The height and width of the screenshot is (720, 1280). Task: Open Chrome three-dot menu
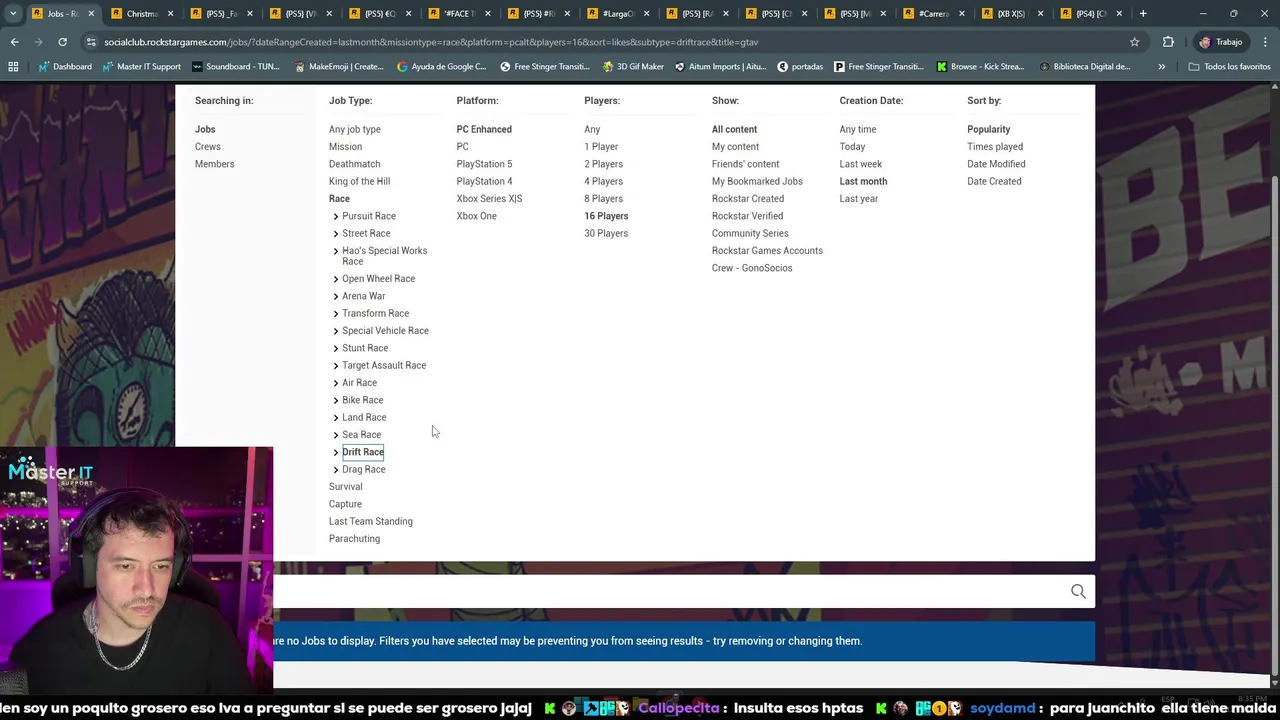coord(1264,42)
